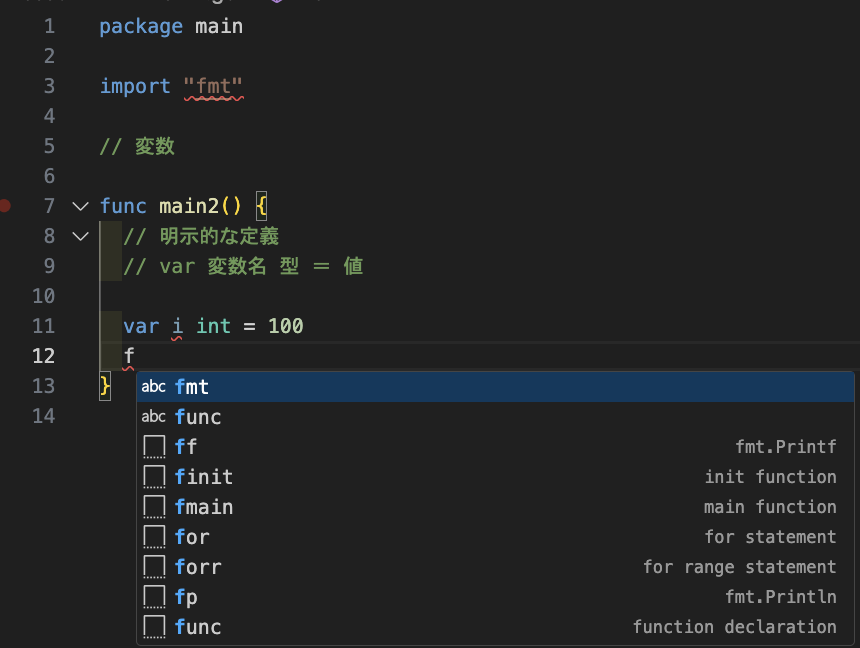Collapse the comment block fold on line 8
The height and width of the screenshot is (648, 860).
click(x=81, y=236)
